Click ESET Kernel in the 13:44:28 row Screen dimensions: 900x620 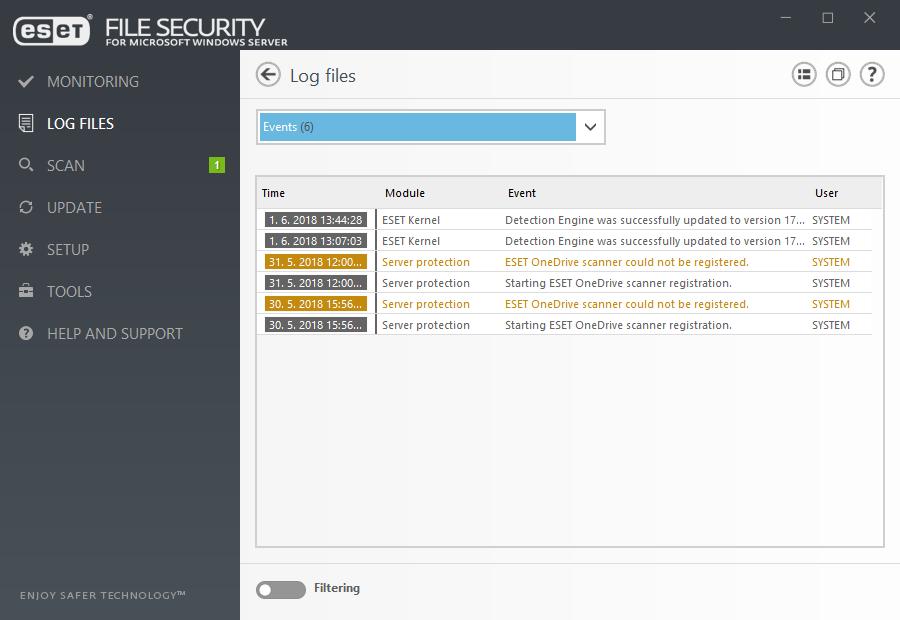pyautogui.click(x=411, y=220)
